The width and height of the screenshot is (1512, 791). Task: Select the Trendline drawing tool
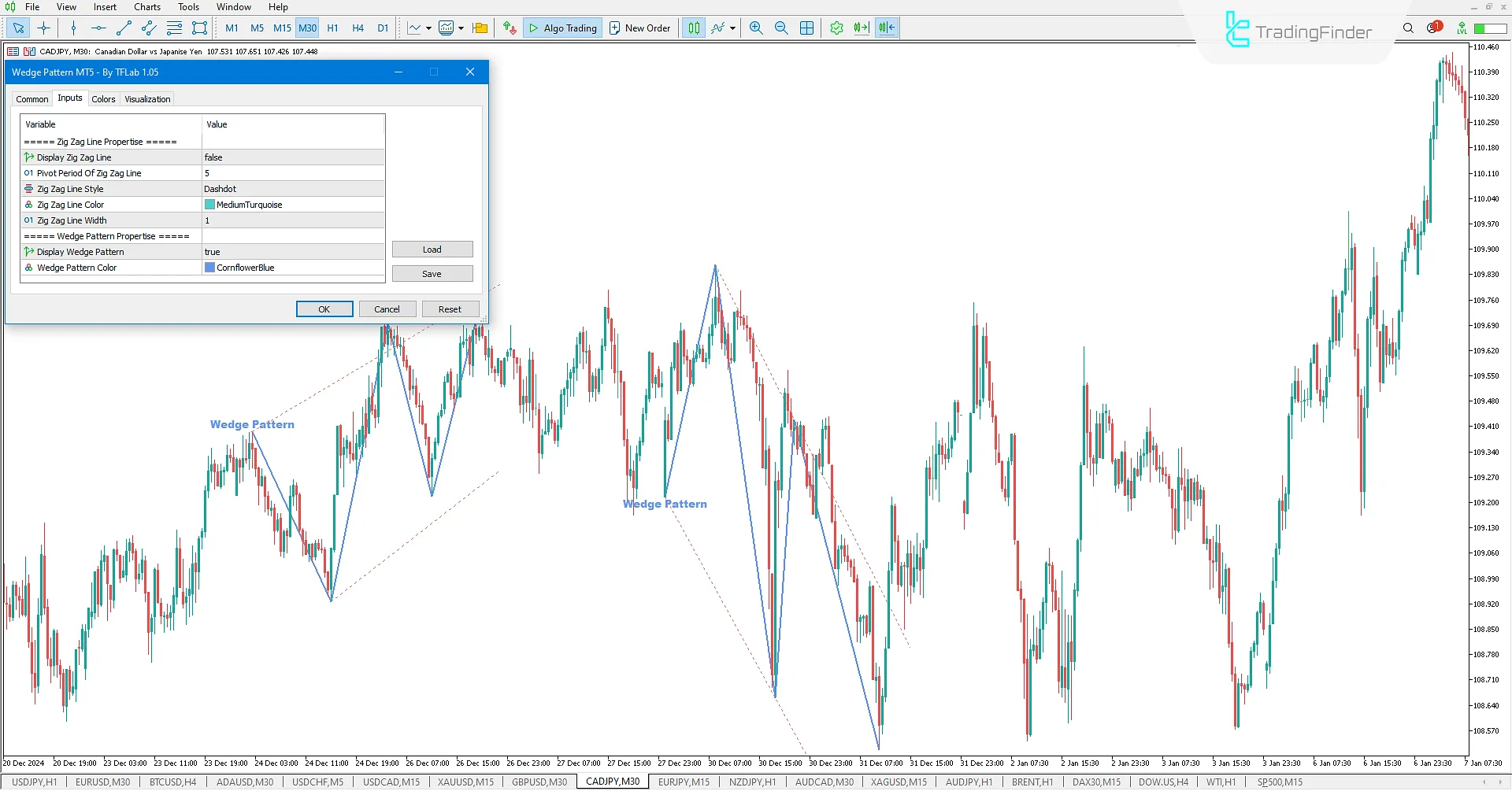point(123,28)
